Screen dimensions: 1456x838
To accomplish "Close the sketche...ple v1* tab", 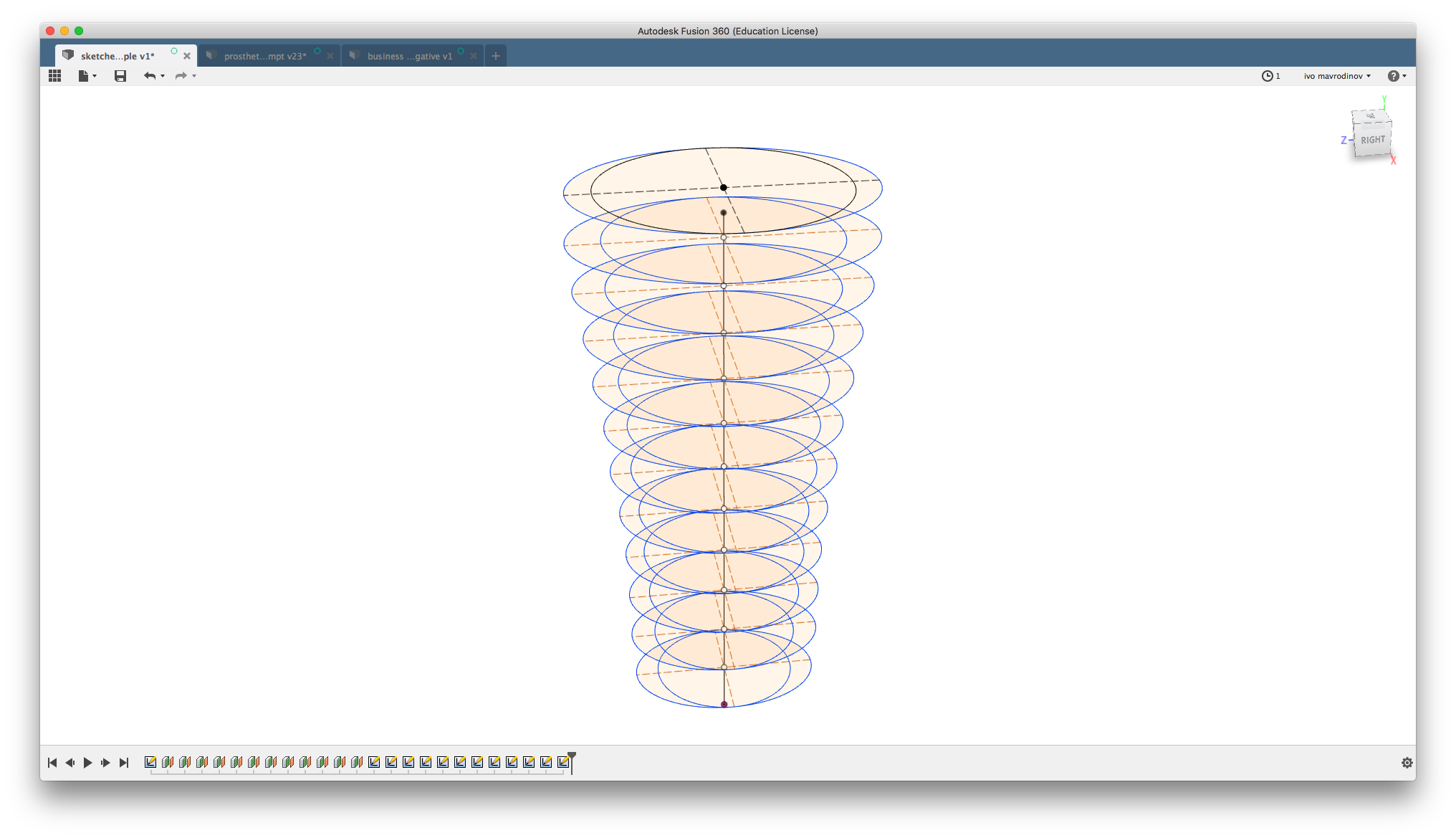I will click(x=187, y=56).
